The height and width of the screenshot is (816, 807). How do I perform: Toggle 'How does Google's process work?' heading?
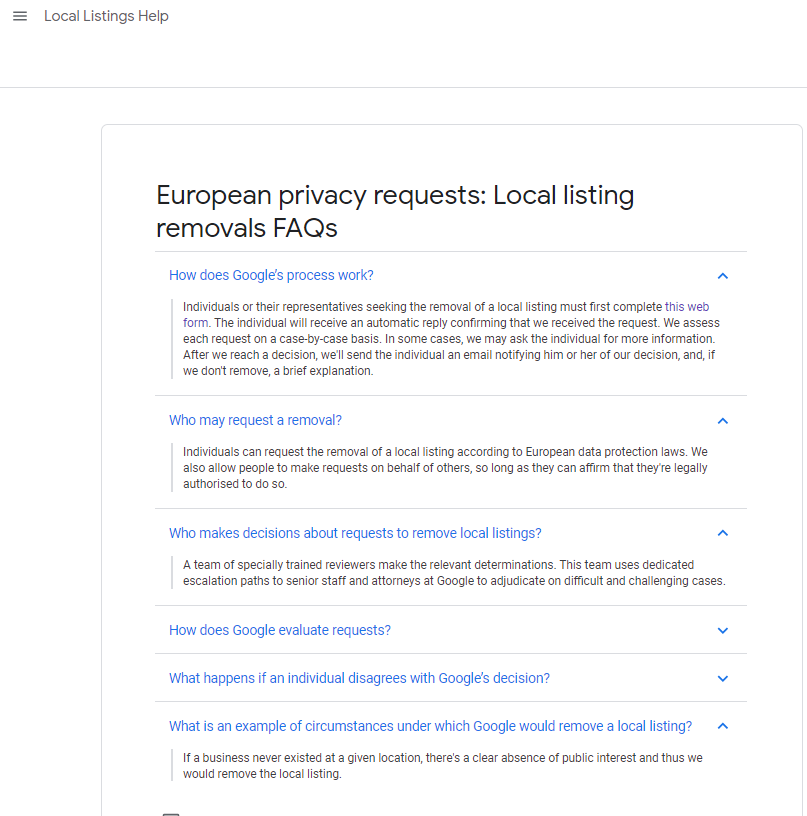tap(271, 275)
